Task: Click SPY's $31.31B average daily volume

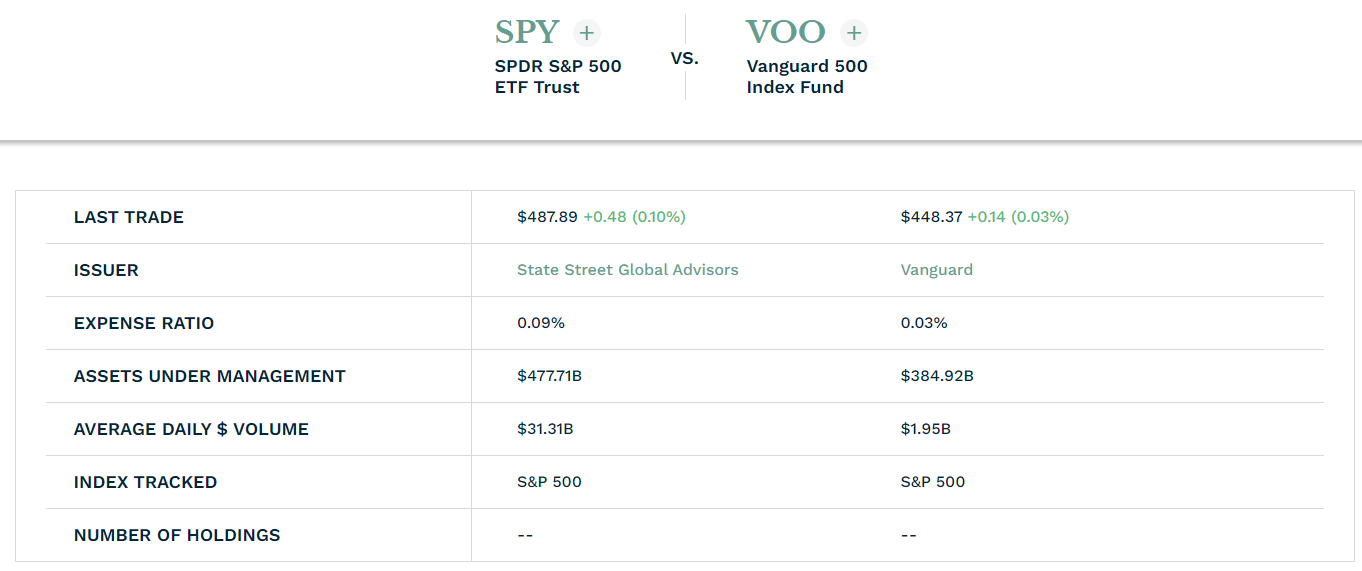Action: point(545,429)
